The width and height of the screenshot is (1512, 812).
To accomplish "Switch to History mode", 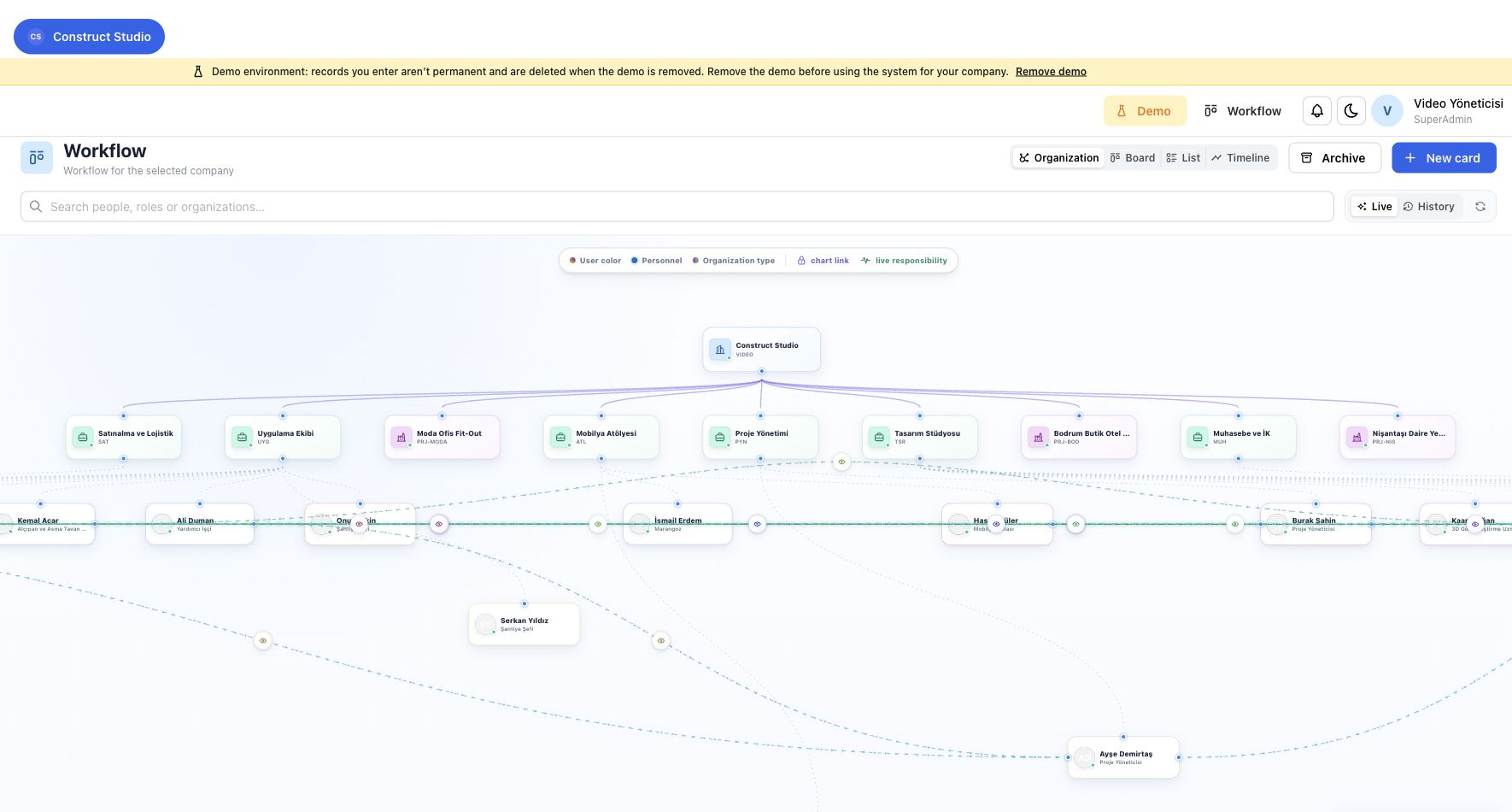I will pyautogui.click(x=1429, y=207).
